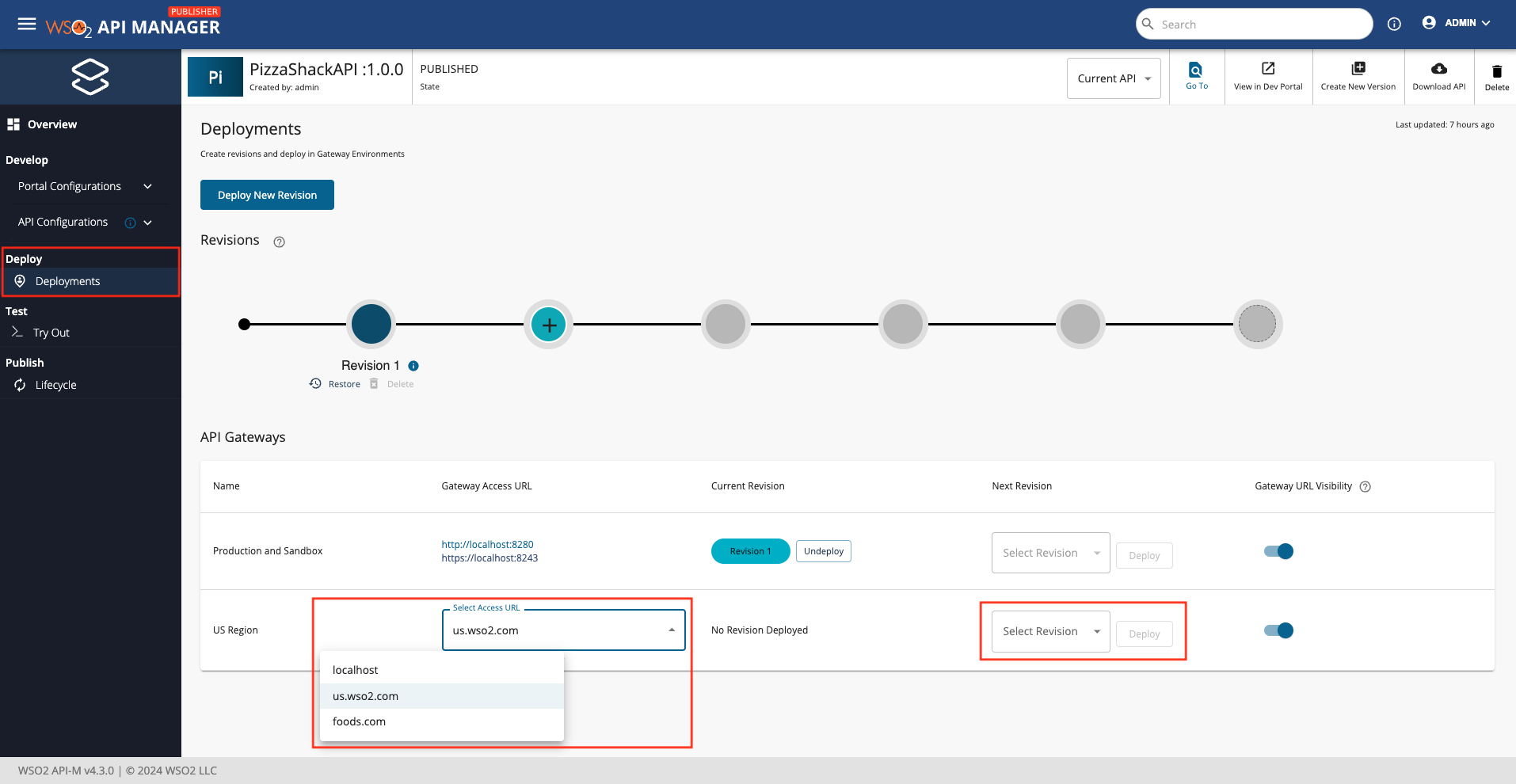Screen dimensions: 1516x784
Task: Open View in Dev Portal
Action: click(1268, 76)
